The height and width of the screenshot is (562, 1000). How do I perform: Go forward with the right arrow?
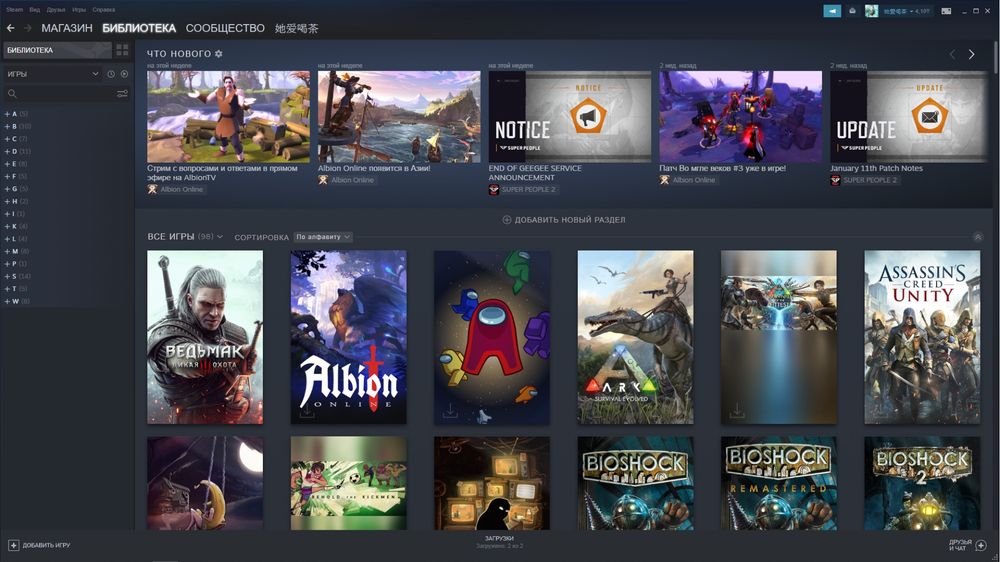coord(27,28)
